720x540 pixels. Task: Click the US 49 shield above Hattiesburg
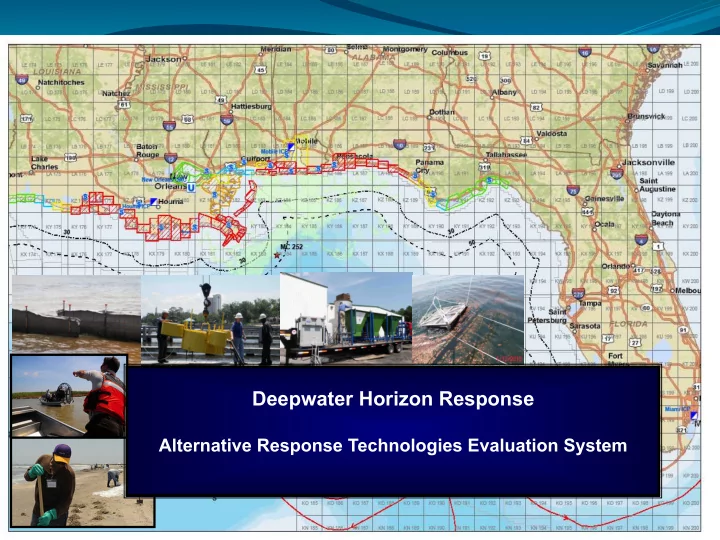click(221, 100)
